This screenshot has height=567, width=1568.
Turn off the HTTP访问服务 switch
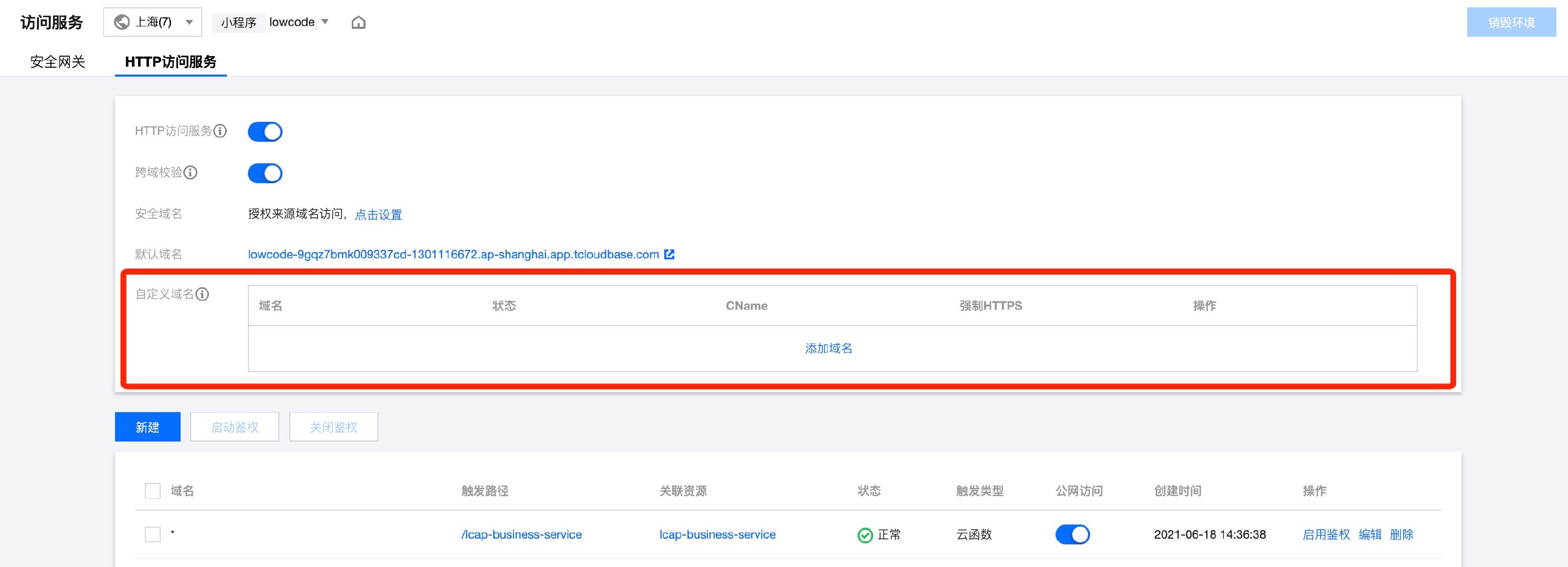265,131
